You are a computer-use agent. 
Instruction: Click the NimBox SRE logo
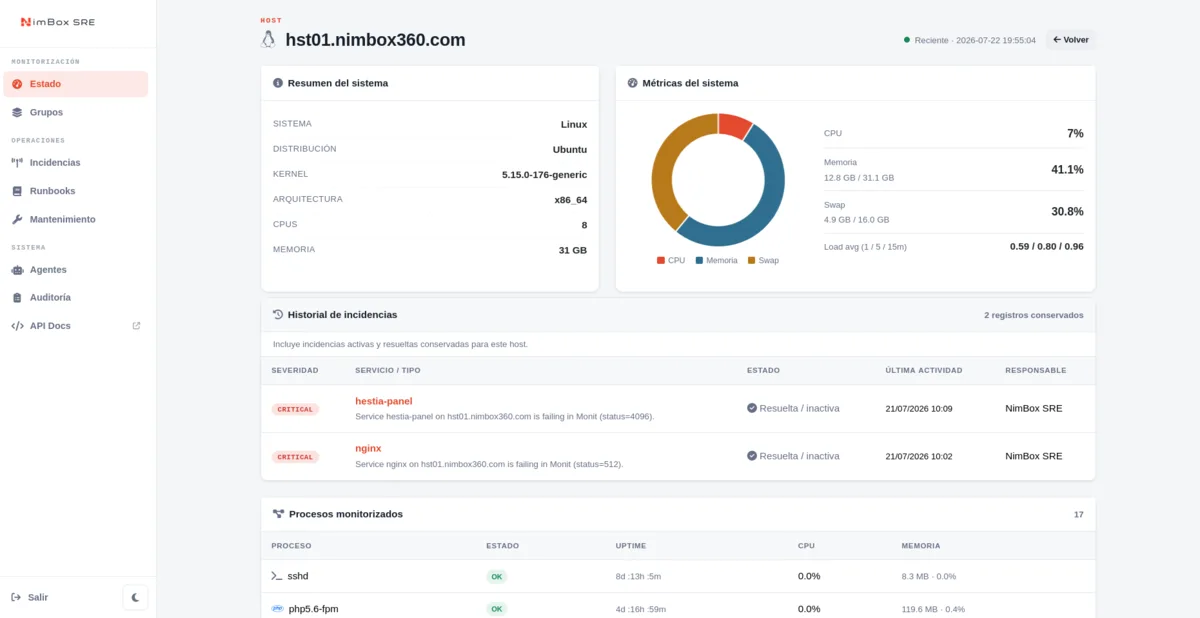tap(58, 22)
